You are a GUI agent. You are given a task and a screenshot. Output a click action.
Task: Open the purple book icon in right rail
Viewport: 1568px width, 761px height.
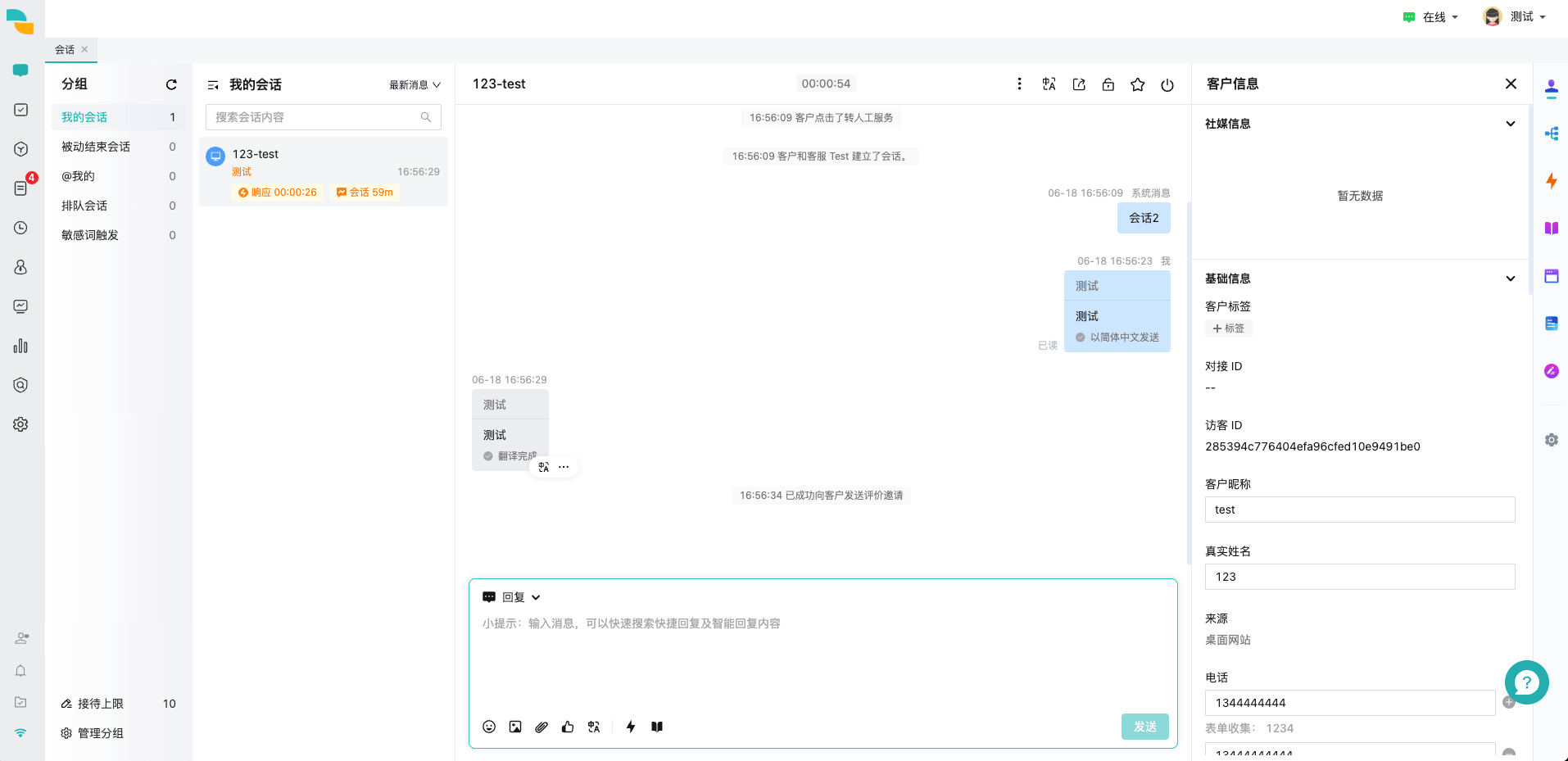1551,229
